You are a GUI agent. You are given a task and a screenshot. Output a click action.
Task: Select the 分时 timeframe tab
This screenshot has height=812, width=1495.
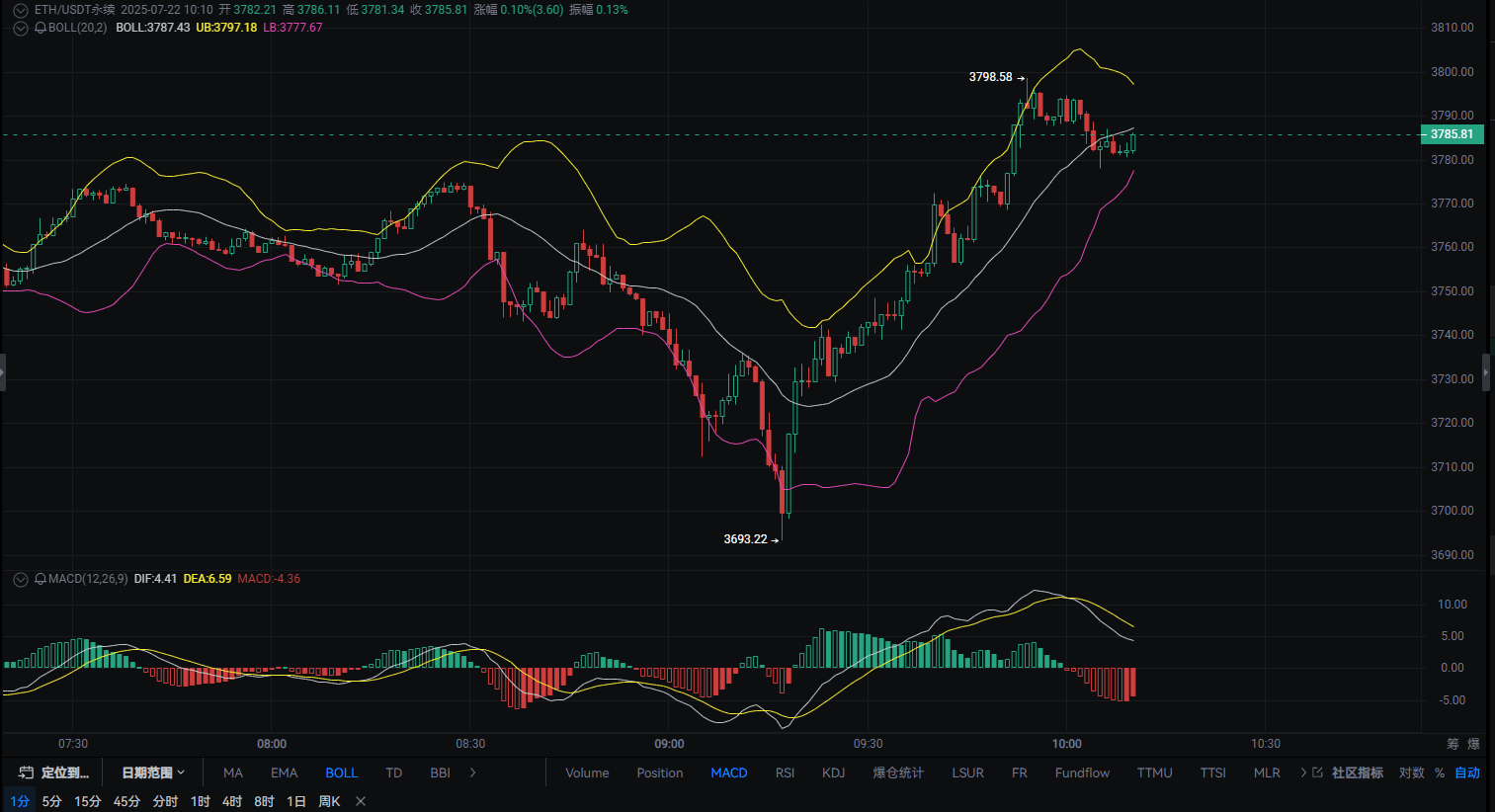tap(165, 801)
